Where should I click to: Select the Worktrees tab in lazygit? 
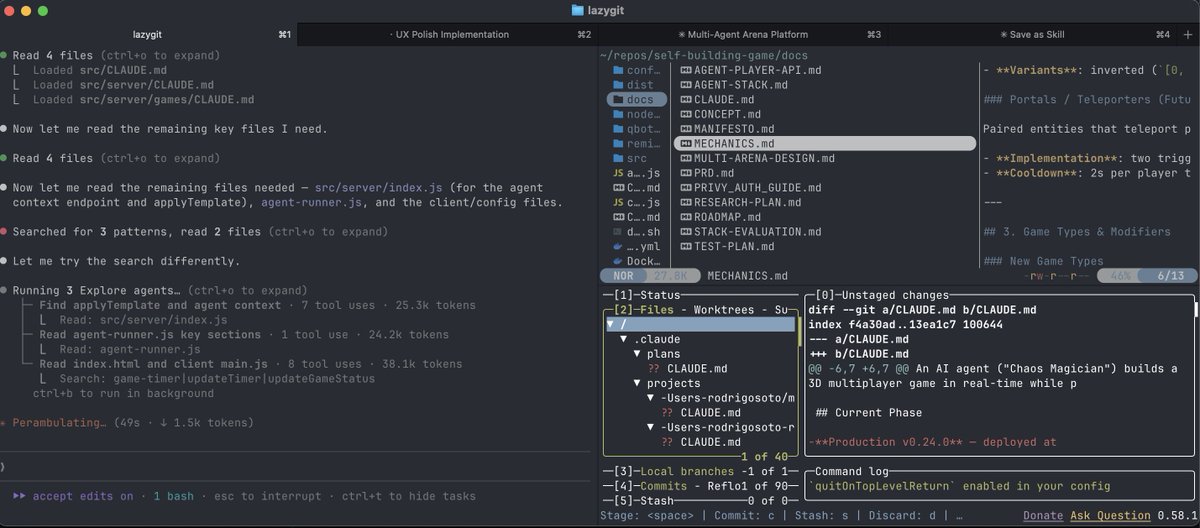point(723,310)
